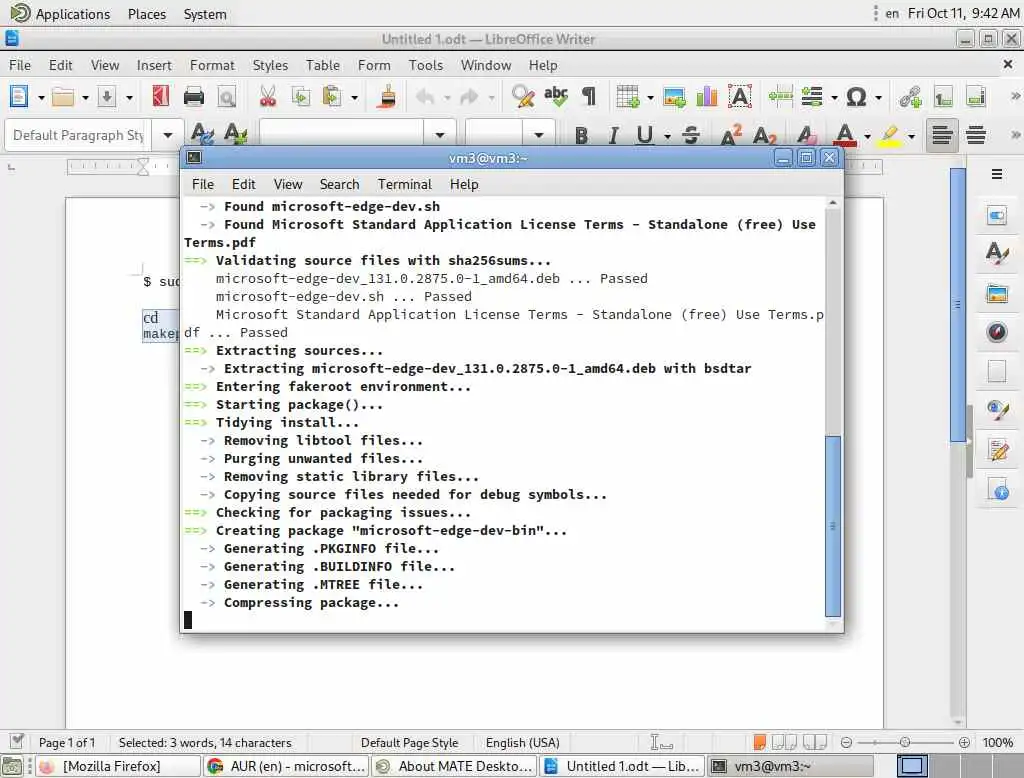The width and height of the screenshot is (1024, 778).
Task: Open New document type dropdown arrow
Action: 41,97
